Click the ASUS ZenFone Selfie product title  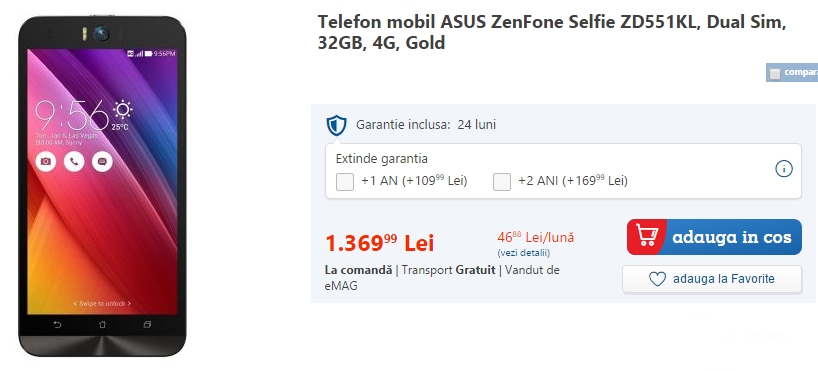click(552, 32)
